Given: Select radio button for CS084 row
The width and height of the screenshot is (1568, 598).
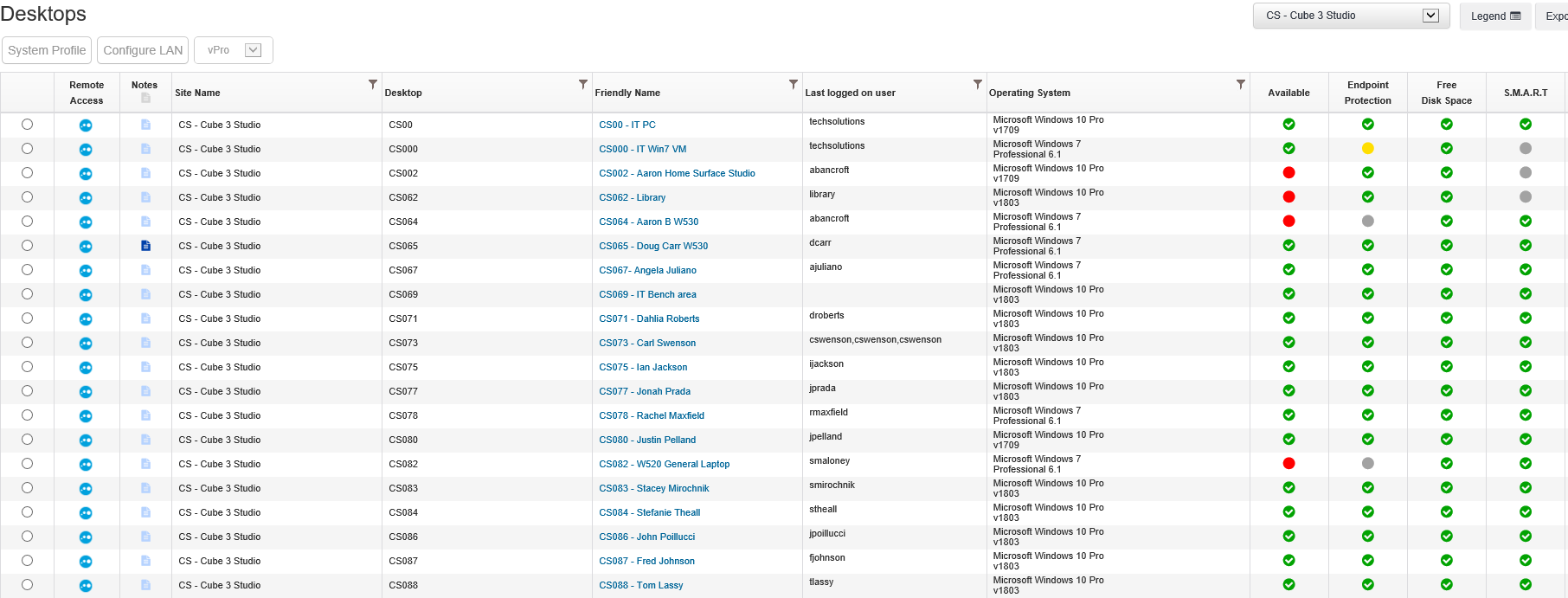Looking at the screenshot, I should [x=27, y=512].
